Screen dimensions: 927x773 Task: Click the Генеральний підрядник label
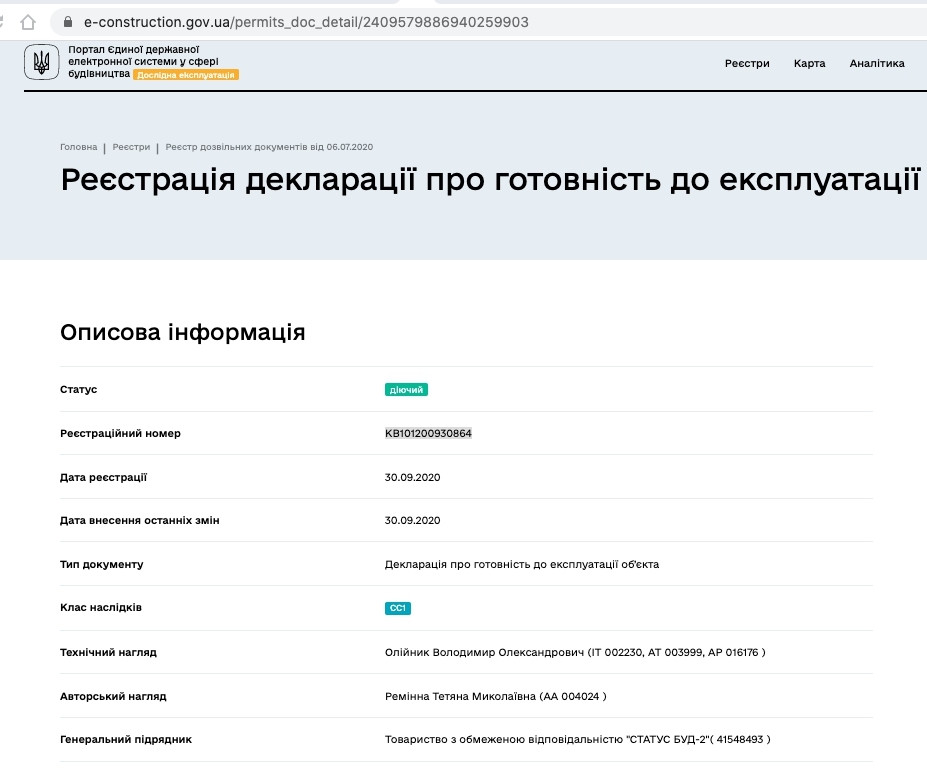point(126,739)
